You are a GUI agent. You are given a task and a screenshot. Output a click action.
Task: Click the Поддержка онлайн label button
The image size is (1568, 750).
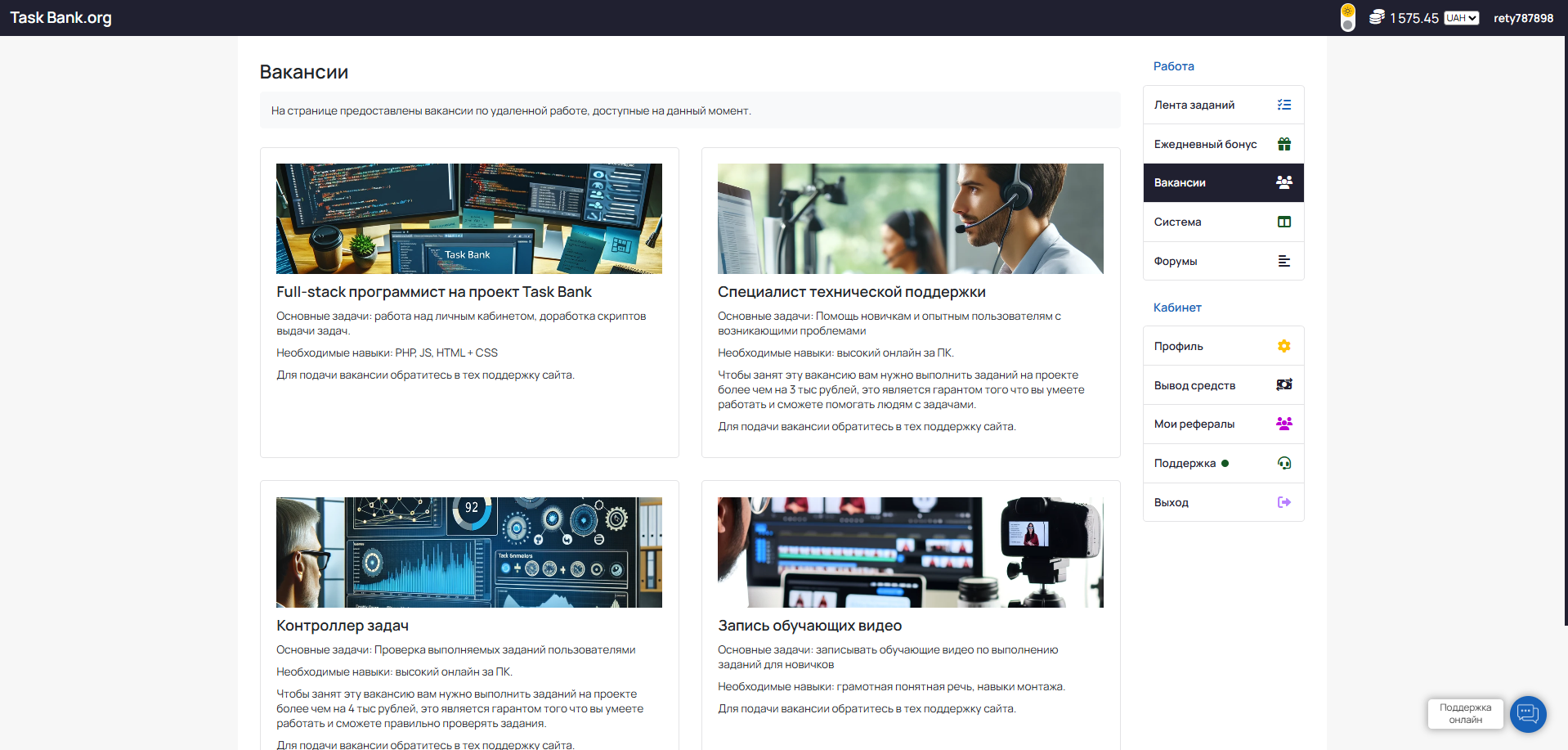pyautogui.click(x=1465, y=713)
